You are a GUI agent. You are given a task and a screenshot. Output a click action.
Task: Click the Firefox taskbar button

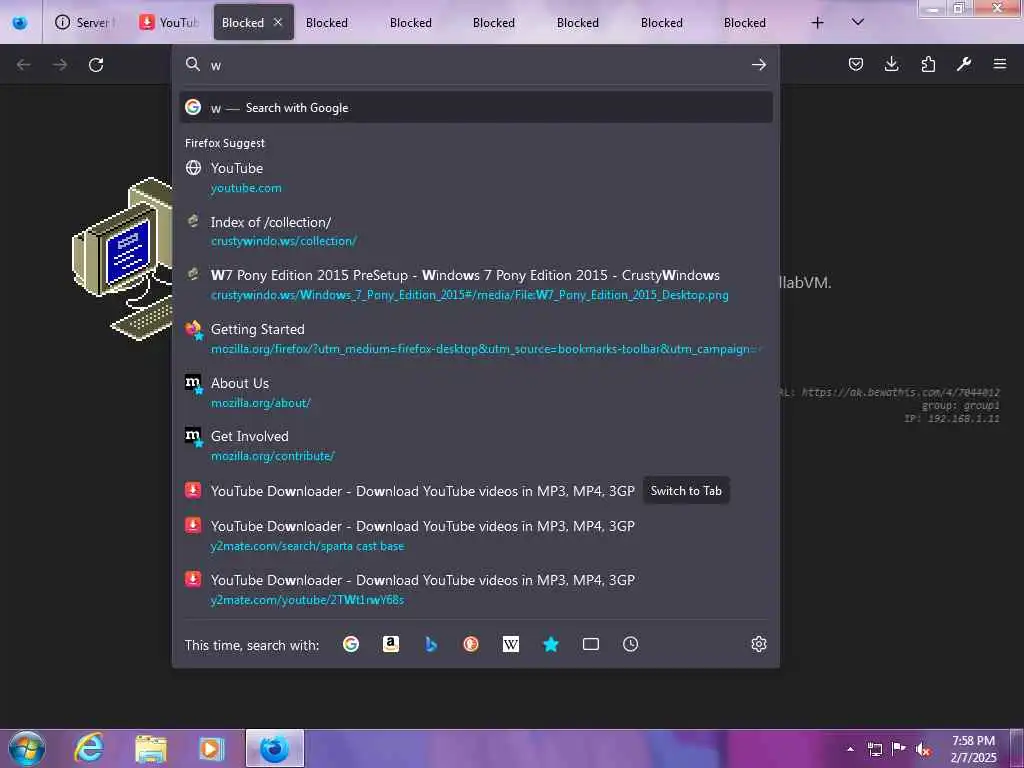[275, 748]
